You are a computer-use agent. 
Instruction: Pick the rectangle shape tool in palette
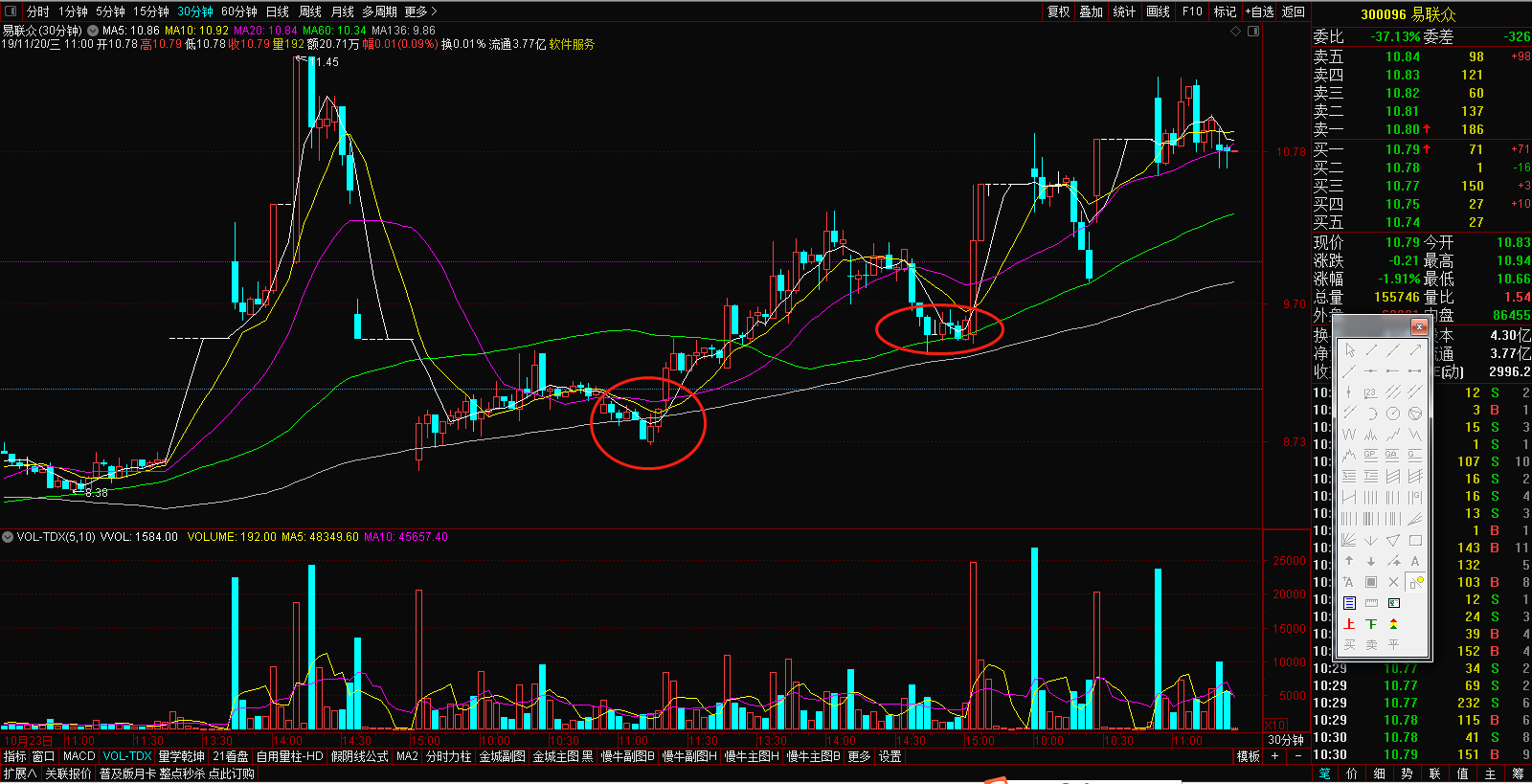coord(1415,540)
